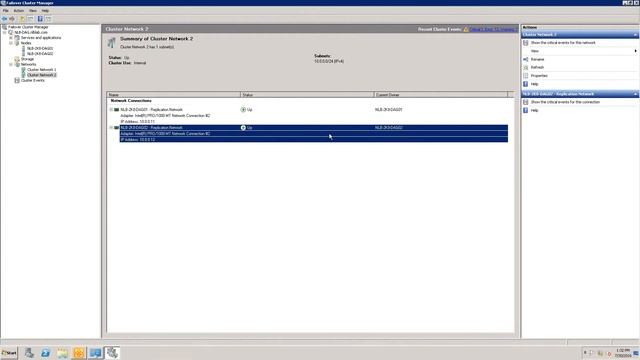Click the Show/Hide Action Pane toolbar icon
The image size is (640, 360).
tap(48, 19)
